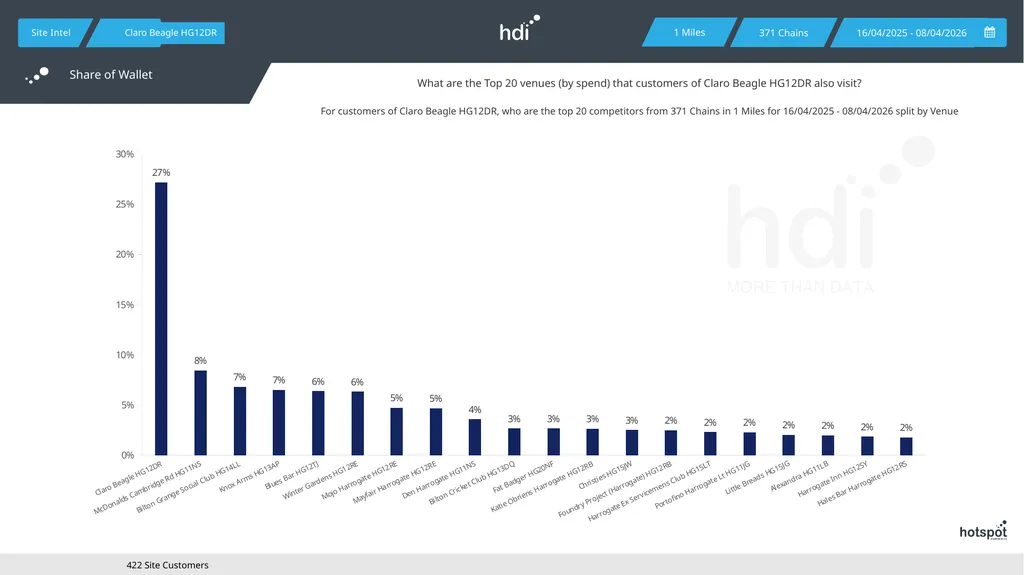Select the Claro Beagle HG12DR 27% bar
The width and height of the screenshot is (1024, 575).
(x=161, y=319)
